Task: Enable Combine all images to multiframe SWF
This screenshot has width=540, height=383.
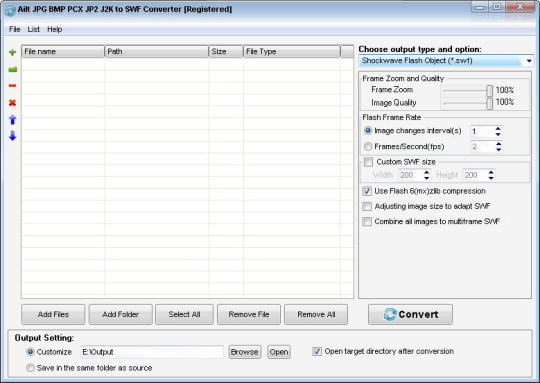Action: coord(367,221)
